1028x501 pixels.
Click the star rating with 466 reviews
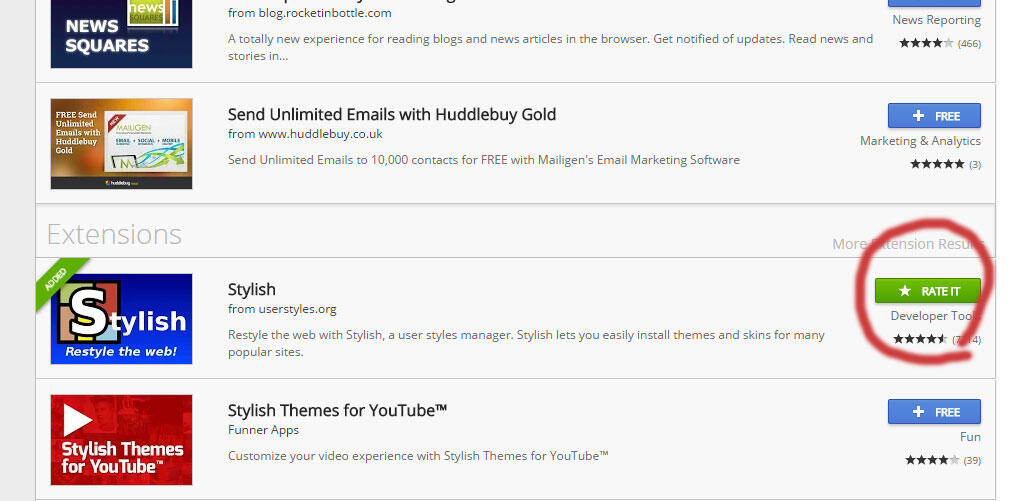pos(940,43)
